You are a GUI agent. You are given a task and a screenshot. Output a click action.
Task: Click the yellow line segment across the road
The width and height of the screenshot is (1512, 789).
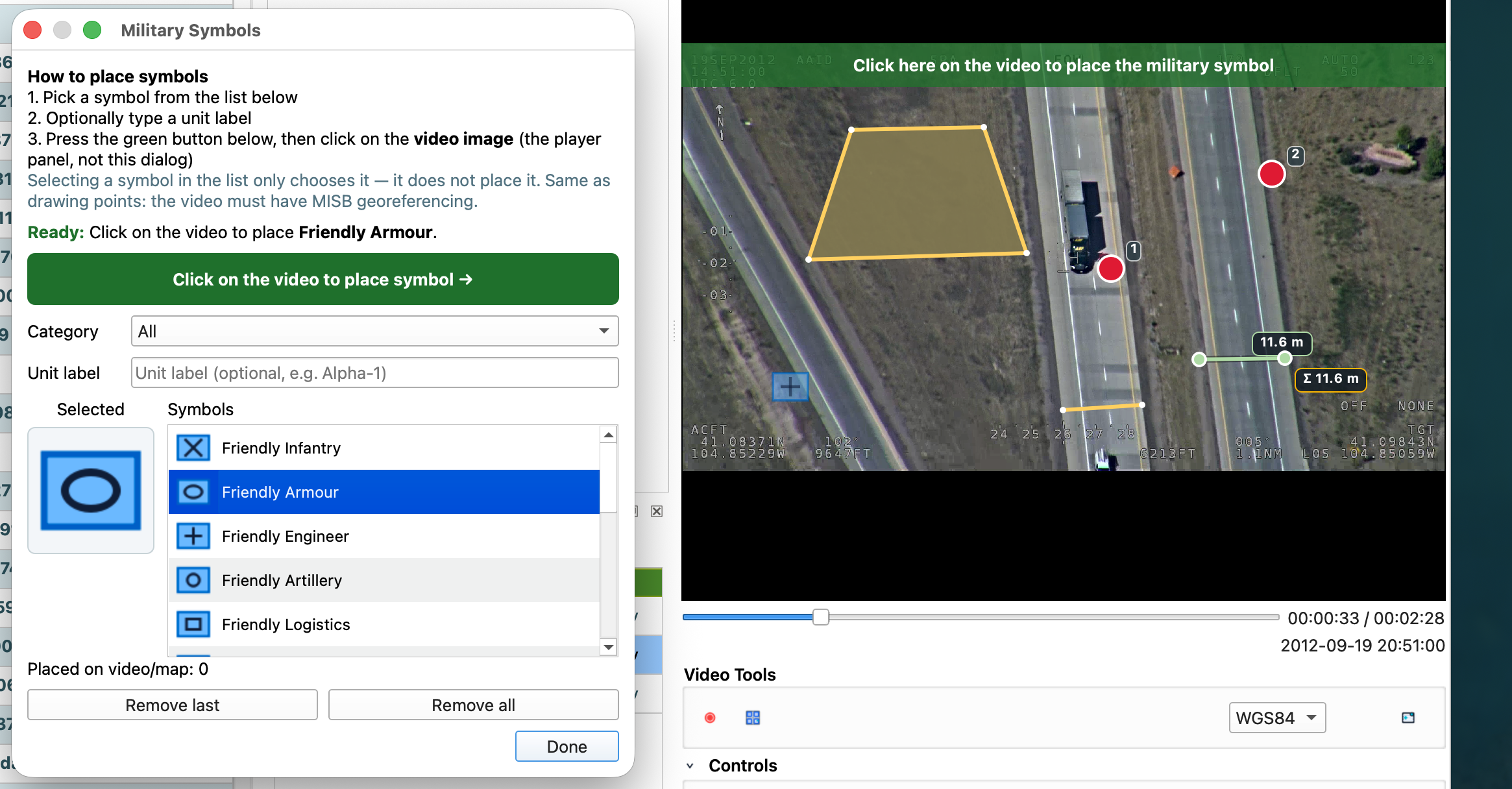point(1102,407)
